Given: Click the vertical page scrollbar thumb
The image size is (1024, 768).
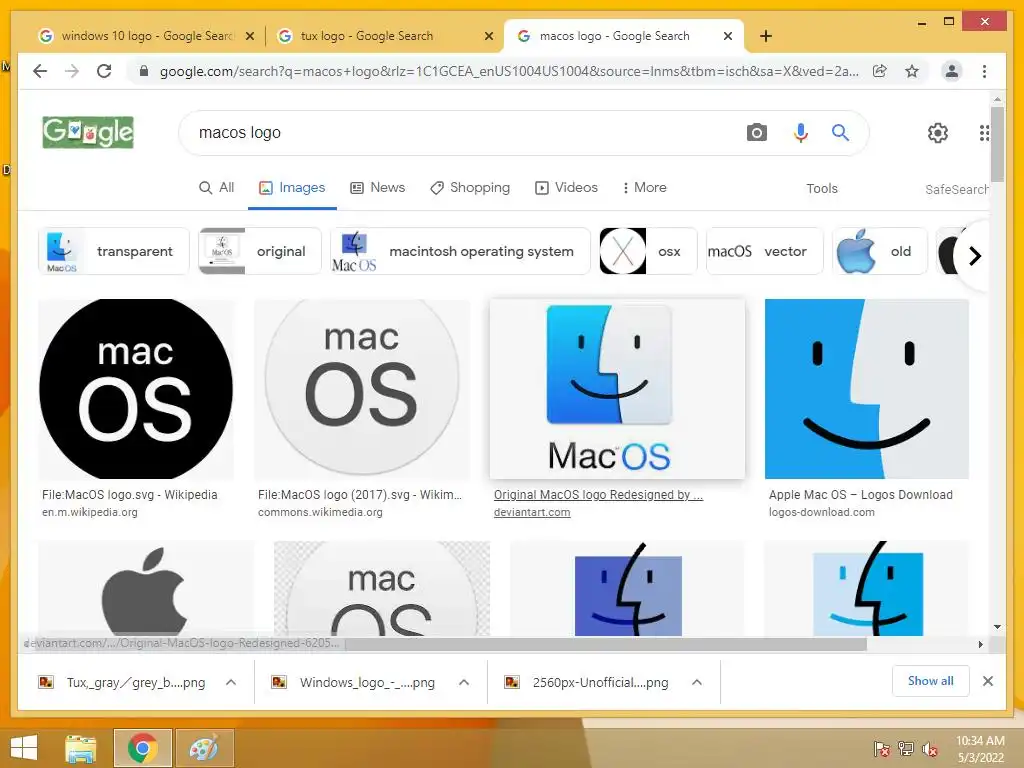Looking at the screenshot, I should pos(997,144).
